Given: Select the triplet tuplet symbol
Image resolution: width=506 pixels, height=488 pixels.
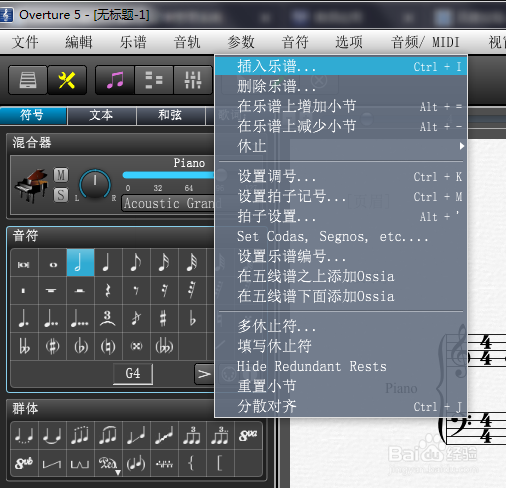Looking at the screenshot, I should point(108,318).
